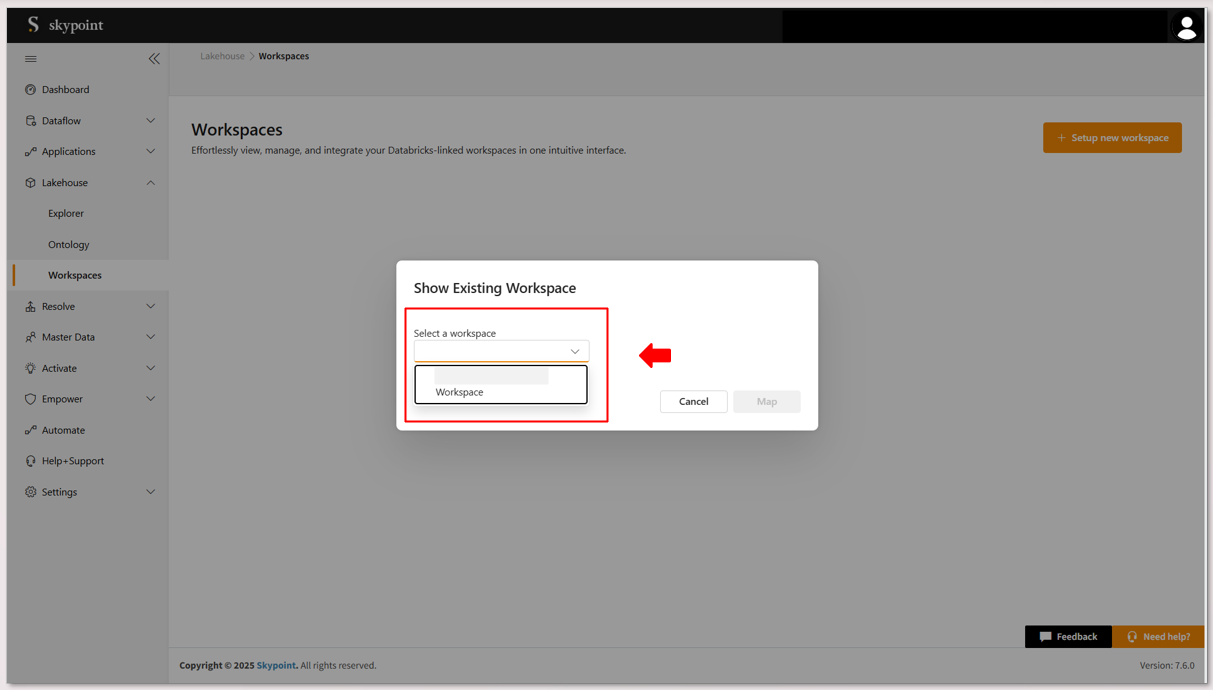1213x690 pixels.
Task: Click the Feedback chat bubble icon
Action: pyautogui.click(x=1045, y=637)
